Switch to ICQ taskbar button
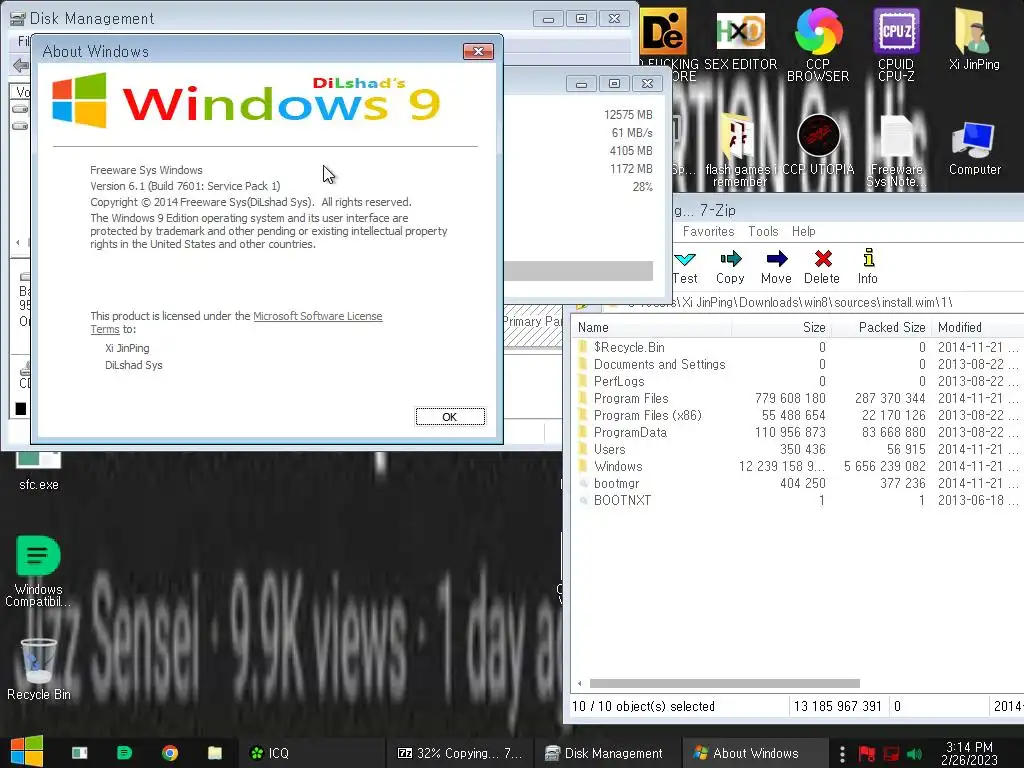 314,753
